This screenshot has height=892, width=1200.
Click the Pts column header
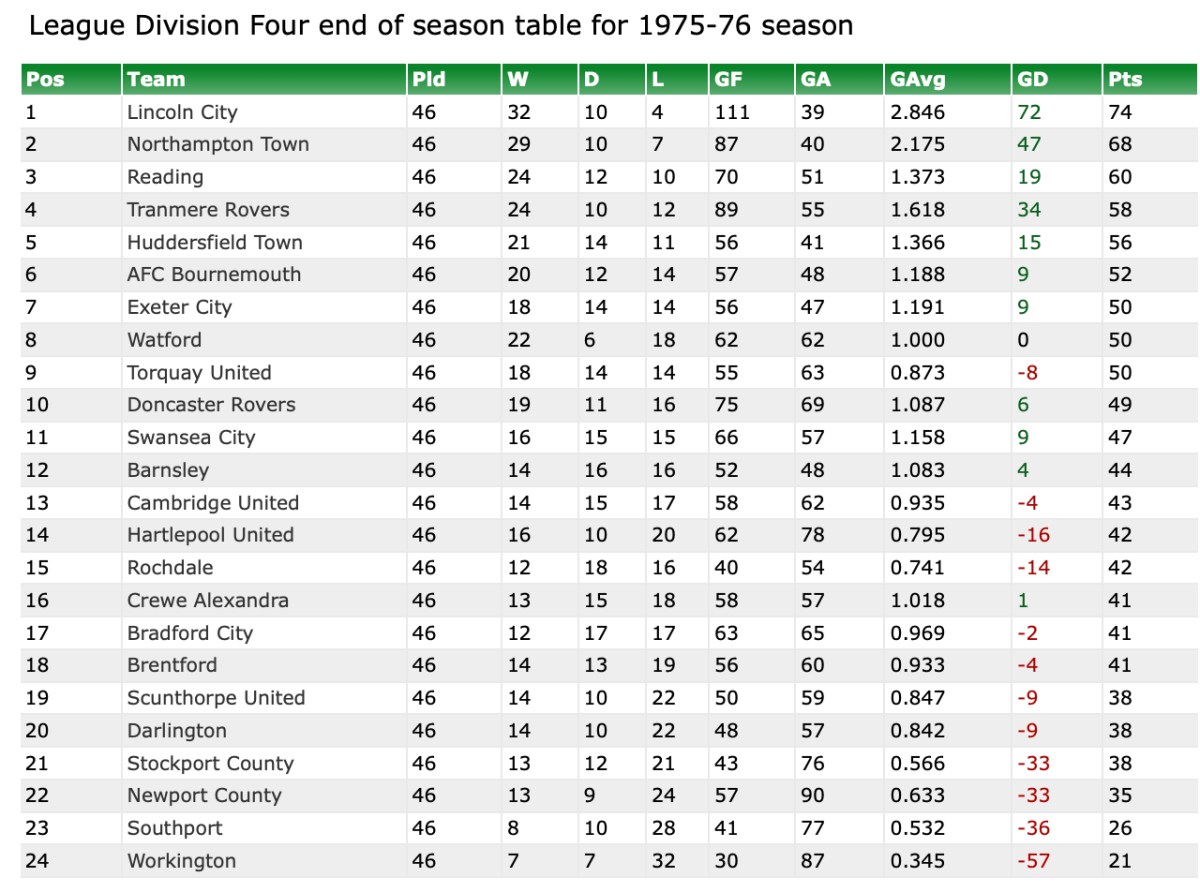1124,79
